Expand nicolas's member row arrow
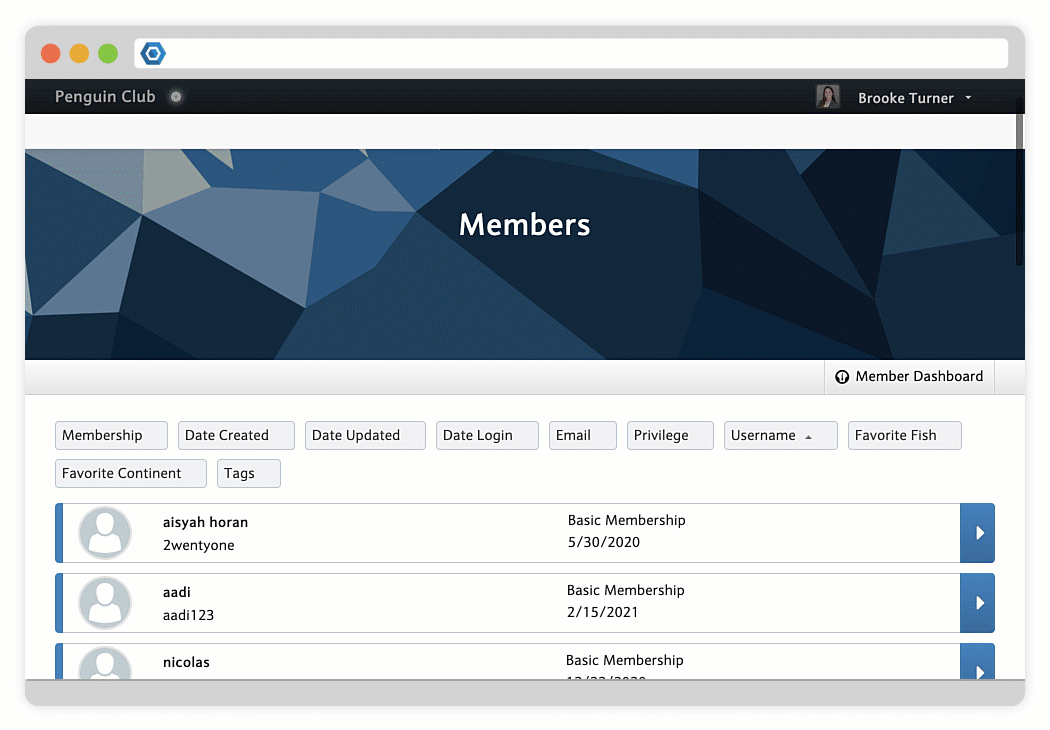The image size is (1050, 730). (977, 665)
